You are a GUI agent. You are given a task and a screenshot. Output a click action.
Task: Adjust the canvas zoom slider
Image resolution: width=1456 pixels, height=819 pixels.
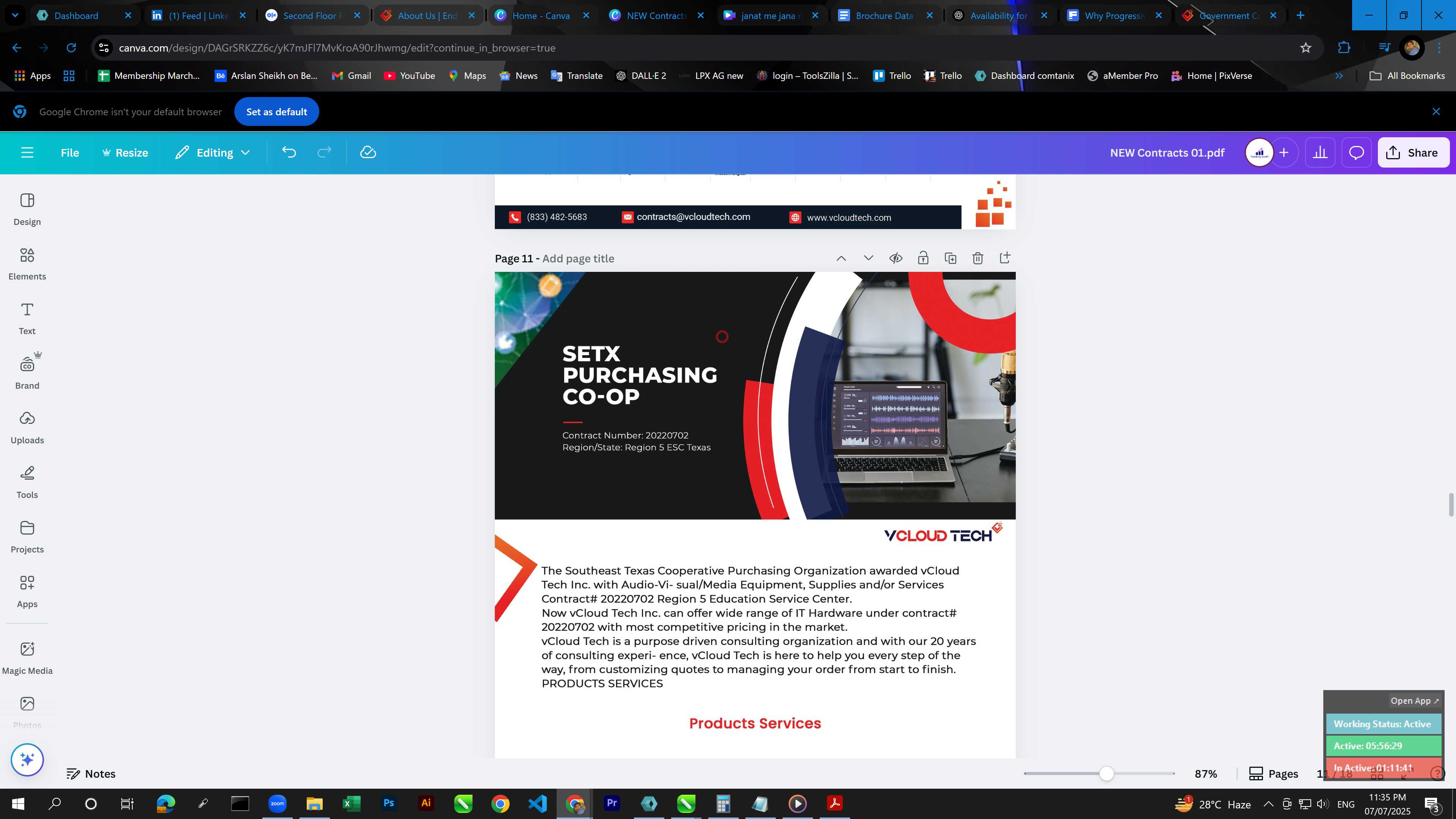pos(1106,774)
